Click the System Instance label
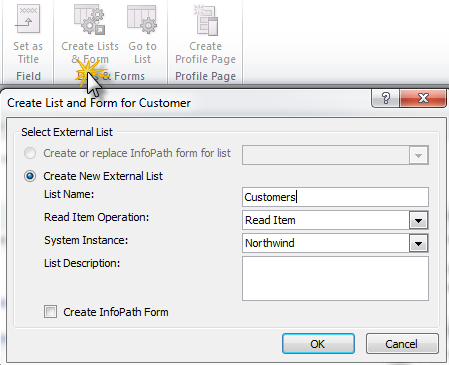This screenshot has width=449, height=365. pyautogui.click(x=86, y=240)
